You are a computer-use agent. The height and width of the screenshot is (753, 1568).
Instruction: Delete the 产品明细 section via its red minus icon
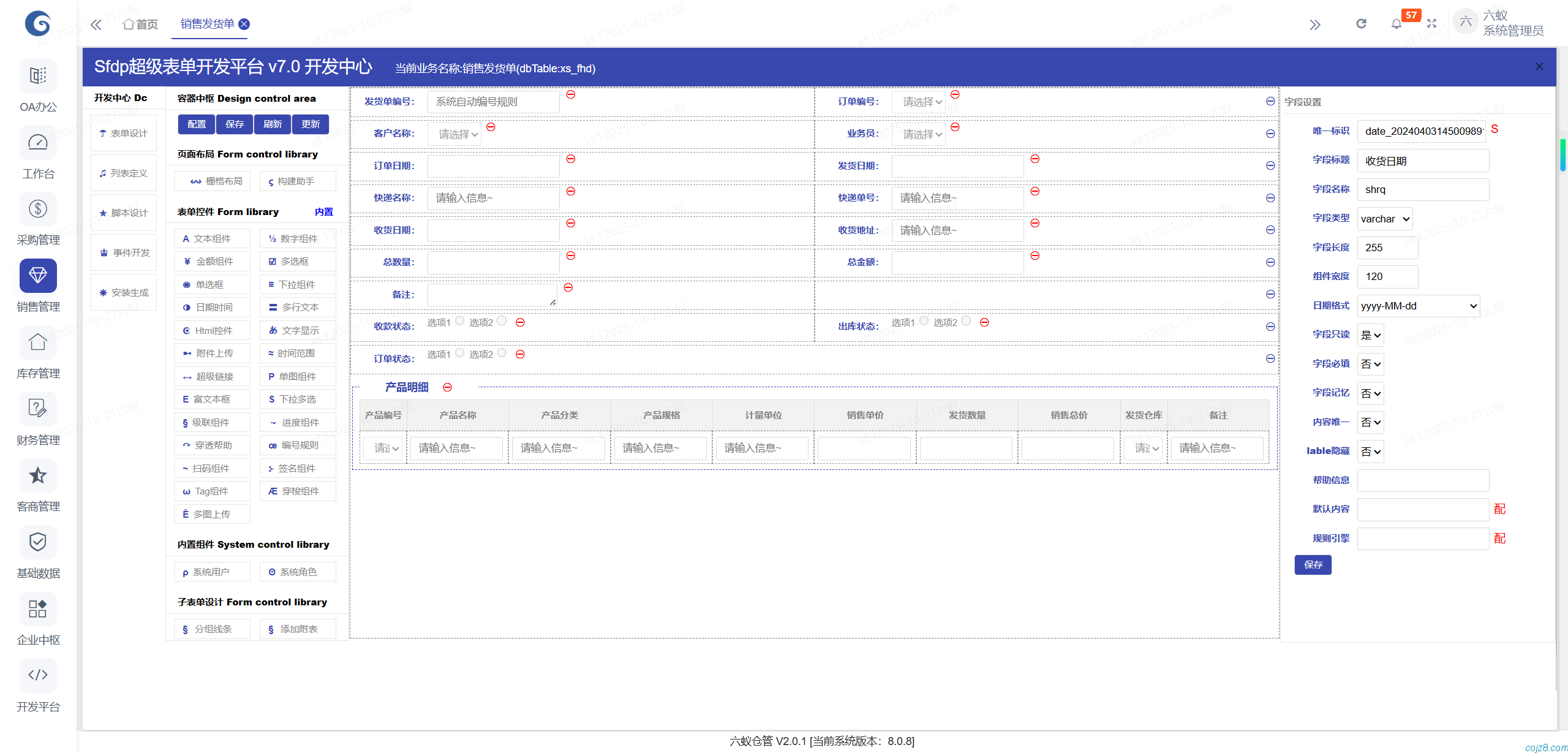tap(447, 387)
